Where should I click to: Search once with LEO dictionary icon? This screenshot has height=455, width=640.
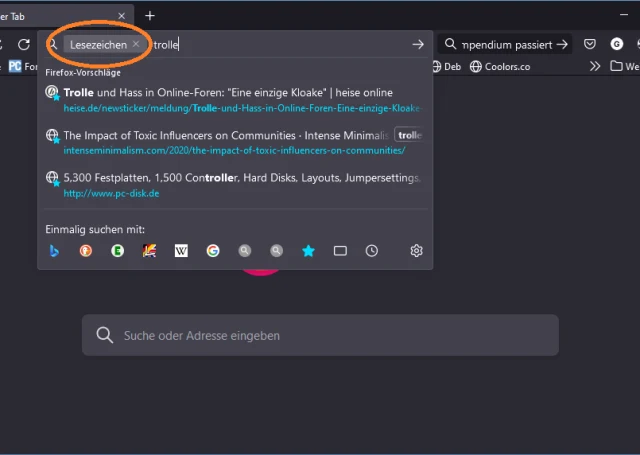click(x=149, y=251)
